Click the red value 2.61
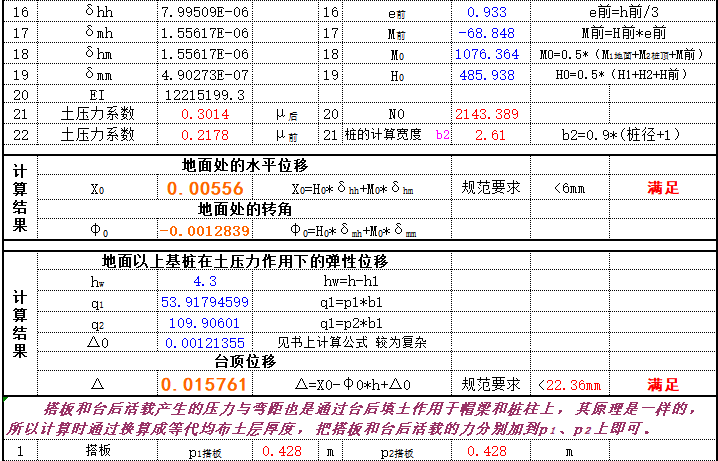 (490, 135)
